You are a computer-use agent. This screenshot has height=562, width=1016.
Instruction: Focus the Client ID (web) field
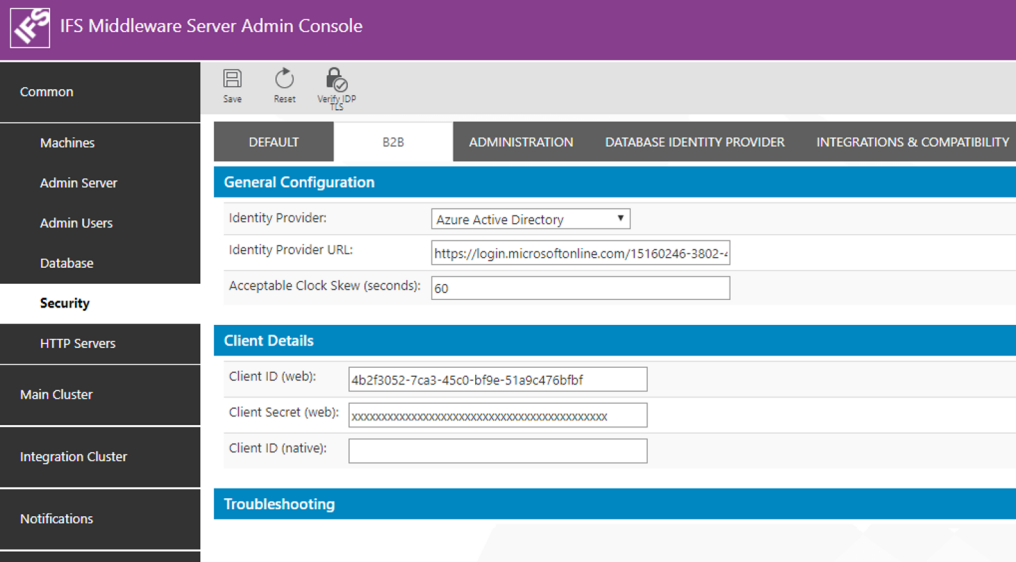(497, 380)
